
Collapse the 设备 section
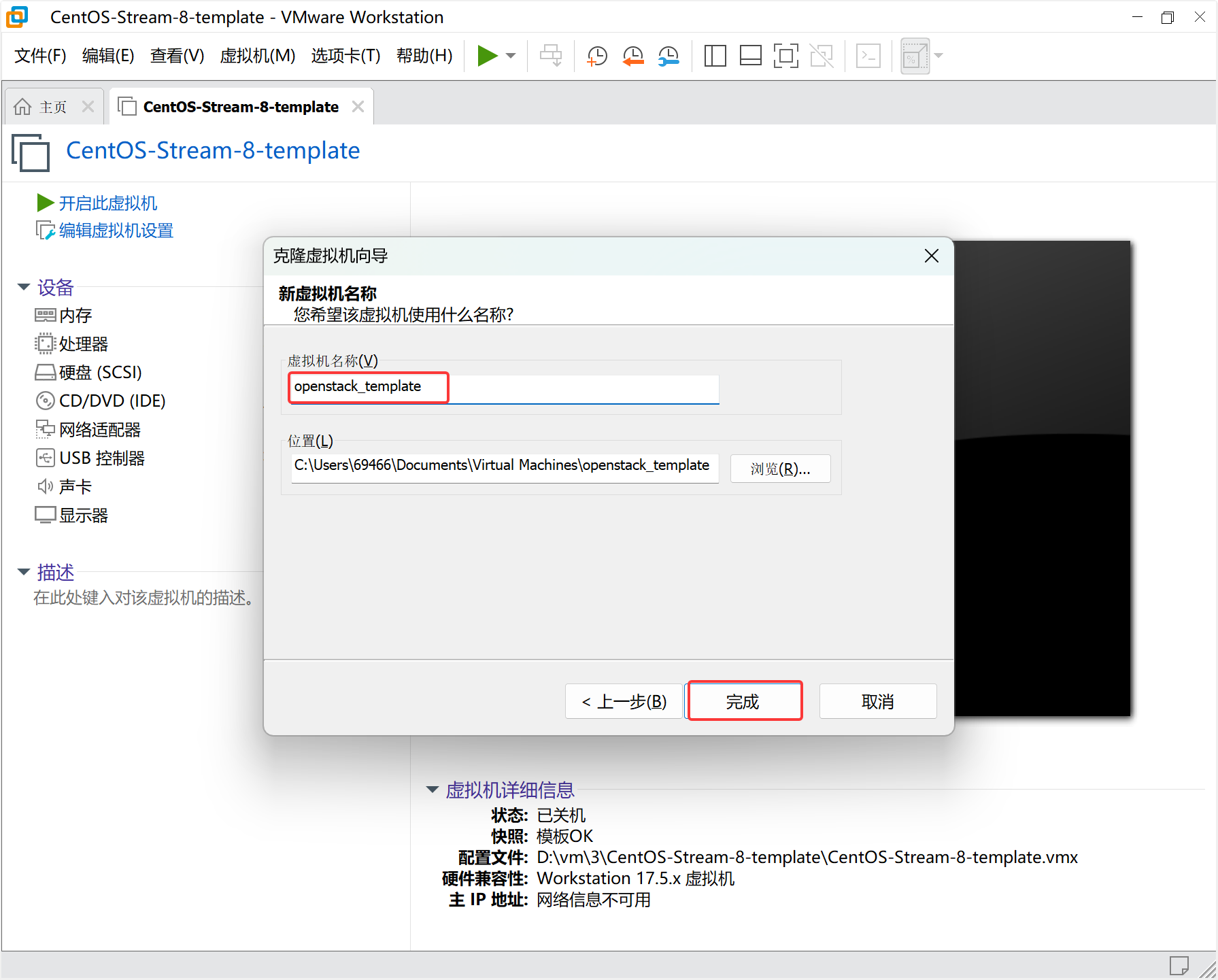click(24, 287)
